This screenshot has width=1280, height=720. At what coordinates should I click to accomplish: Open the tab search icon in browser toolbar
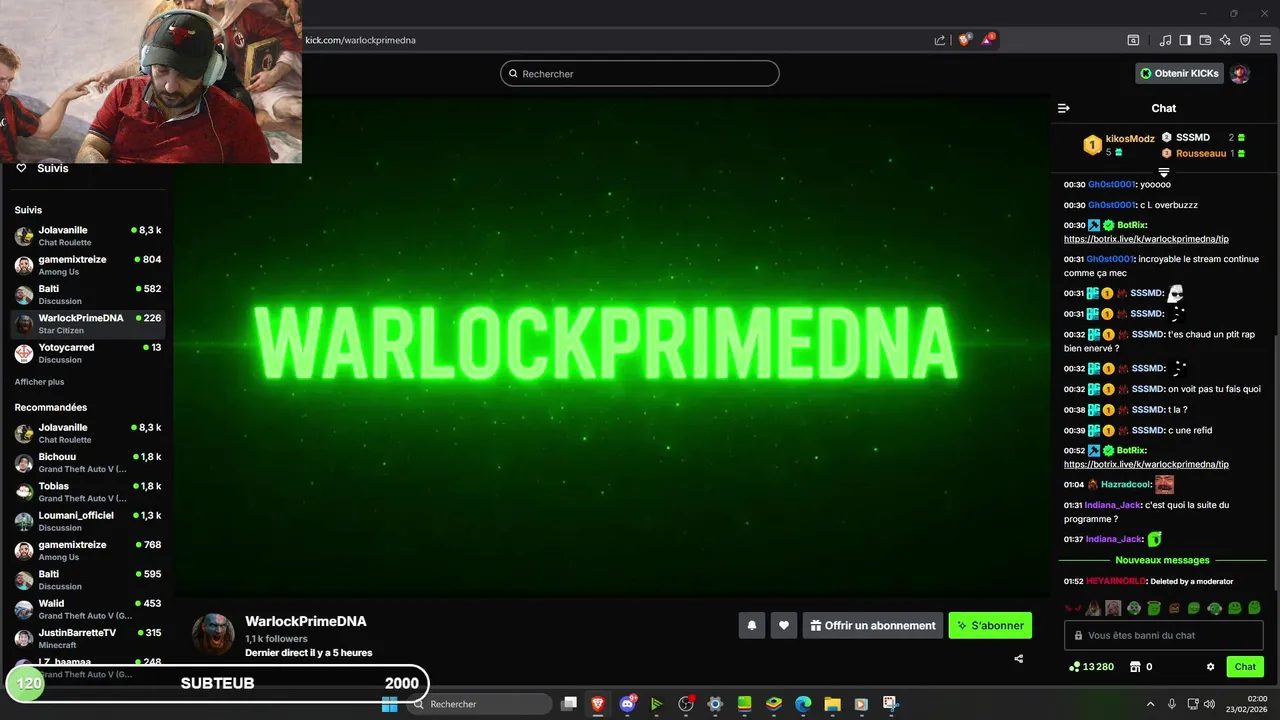(1133, 40)
